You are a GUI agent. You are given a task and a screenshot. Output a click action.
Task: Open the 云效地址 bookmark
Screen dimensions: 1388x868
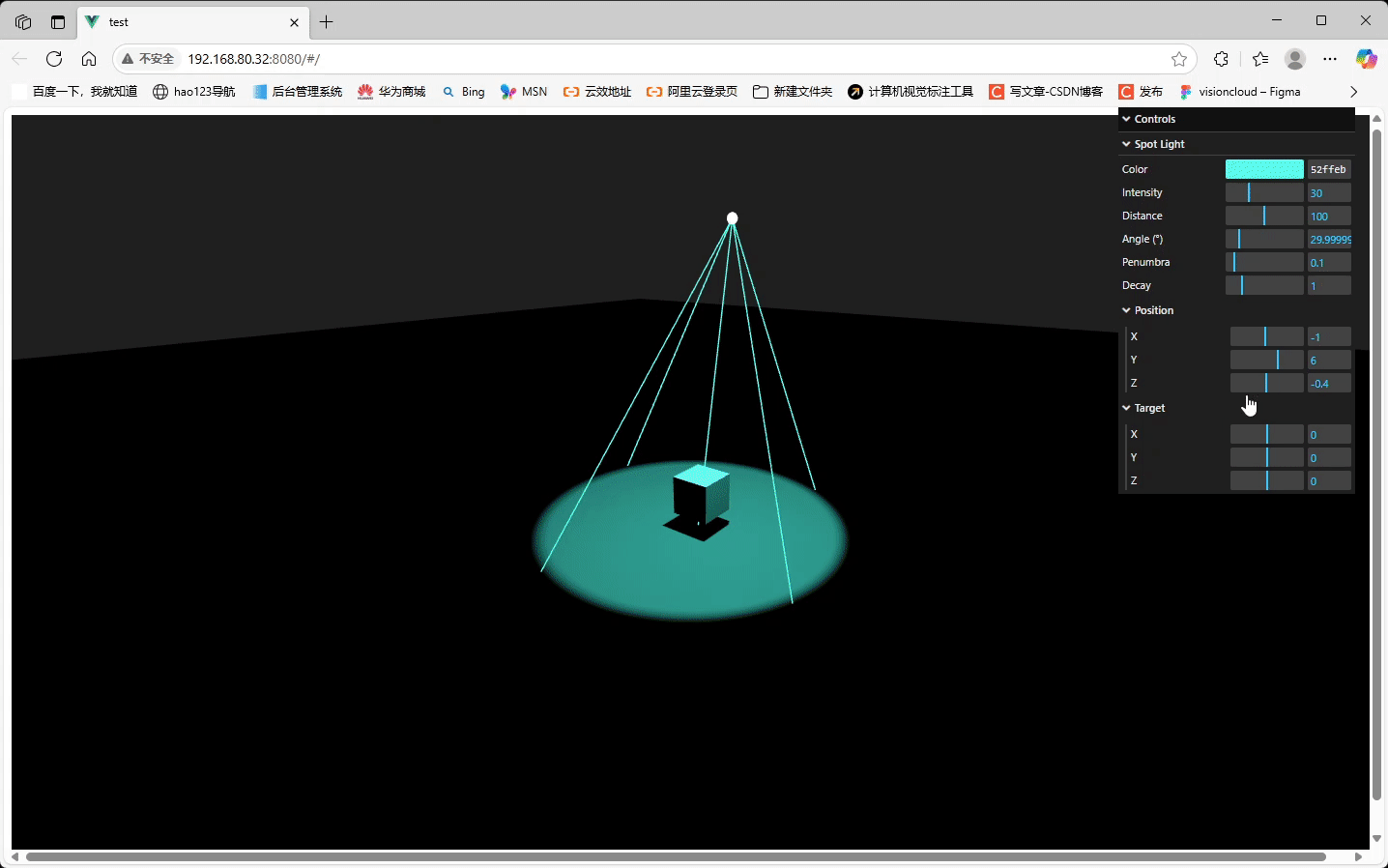pyautogui.click(x=597, y=92)
